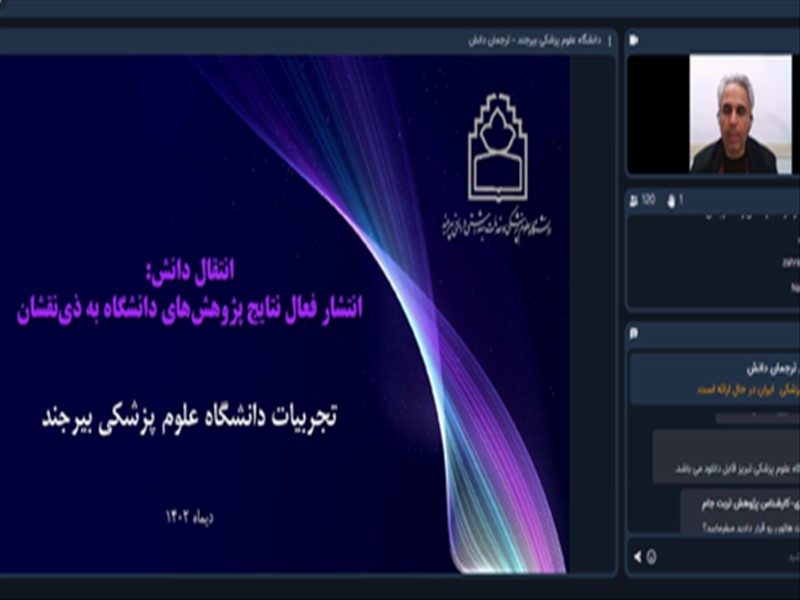800x600 pixels.
Task: Select the chat message mentioning Tabriz download
Action: [x=727, y=456]
